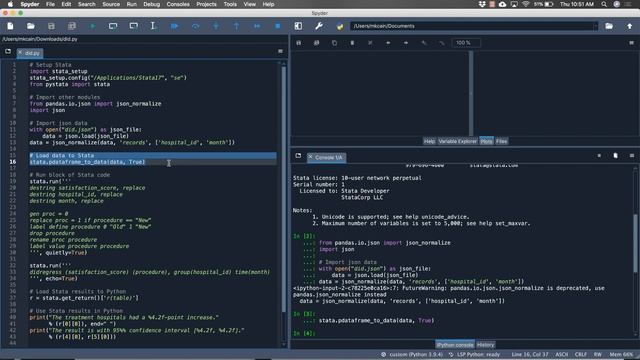Save all plots in Plots pane

tap(316, 43)
